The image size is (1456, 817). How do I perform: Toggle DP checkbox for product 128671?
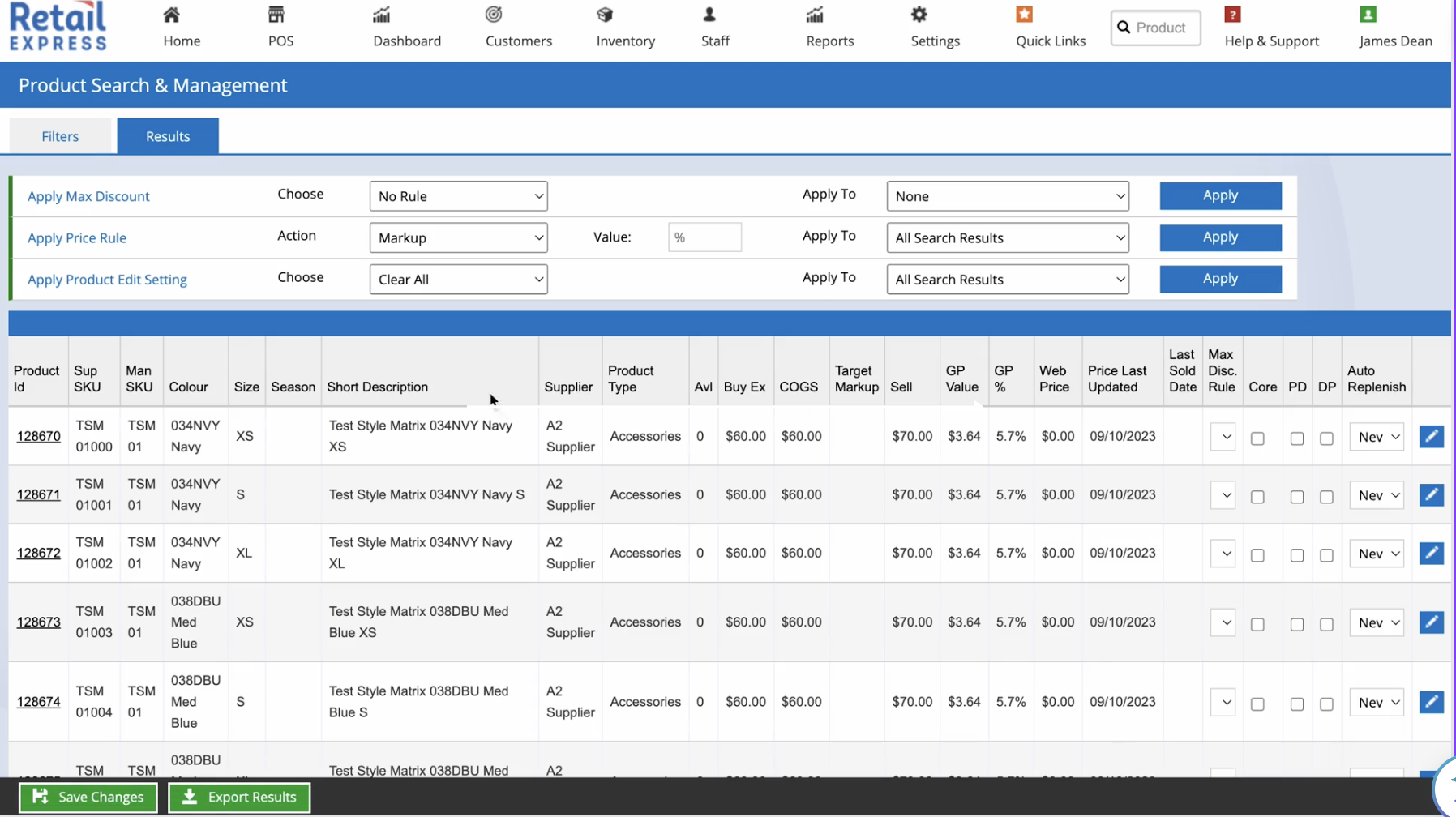click(x=1326, y=497)
